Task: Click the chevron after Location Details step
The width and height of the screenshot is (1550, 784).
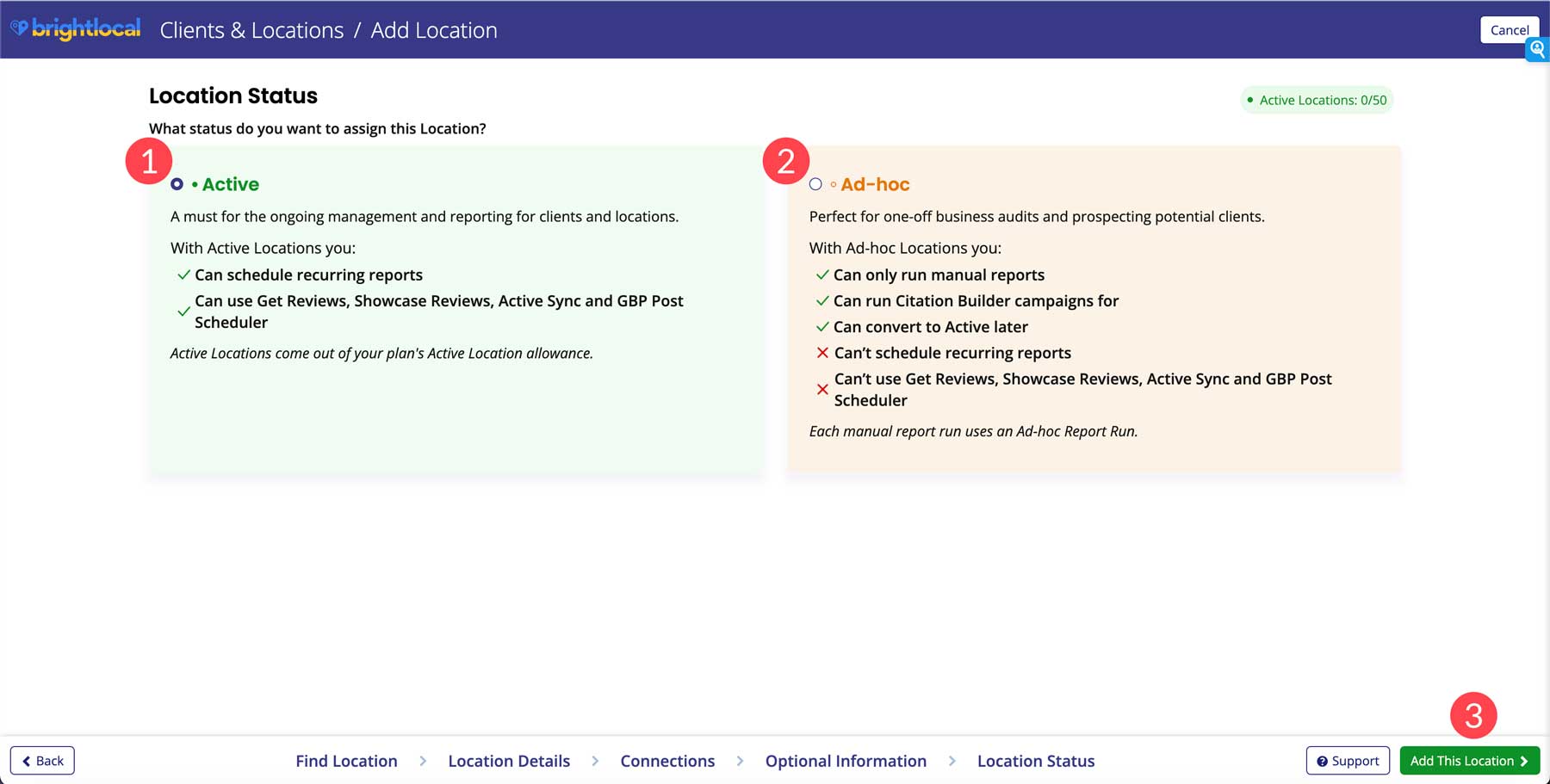Action: click(x=595, y=761)
